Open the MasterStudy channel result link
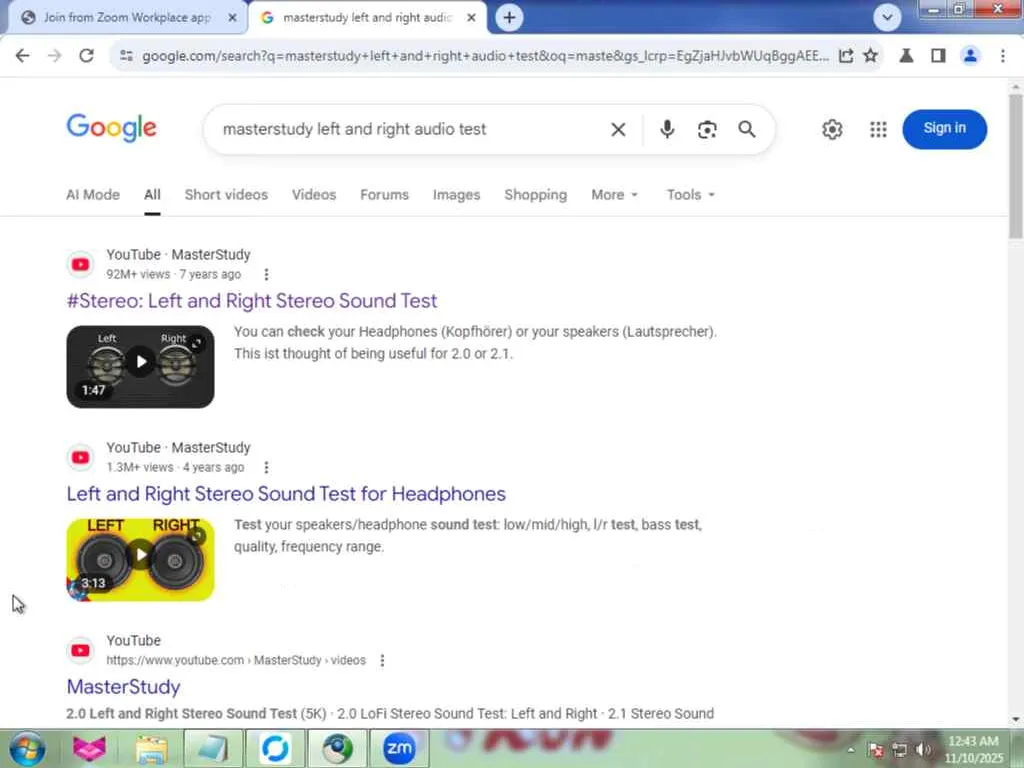This screenshot has width=1024, height=768. point(123,687)
